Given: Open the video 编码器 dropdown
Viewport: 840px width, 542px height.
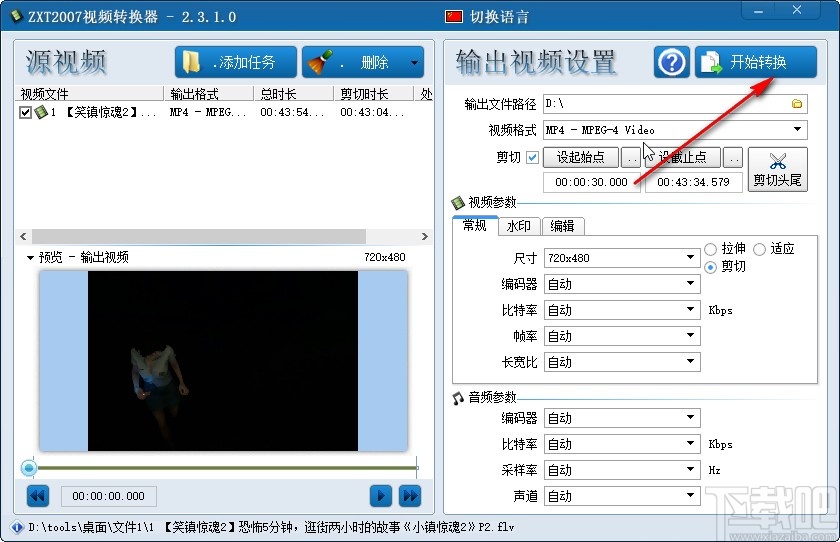Looking at the screenshot, I should [x=622, y=284].
